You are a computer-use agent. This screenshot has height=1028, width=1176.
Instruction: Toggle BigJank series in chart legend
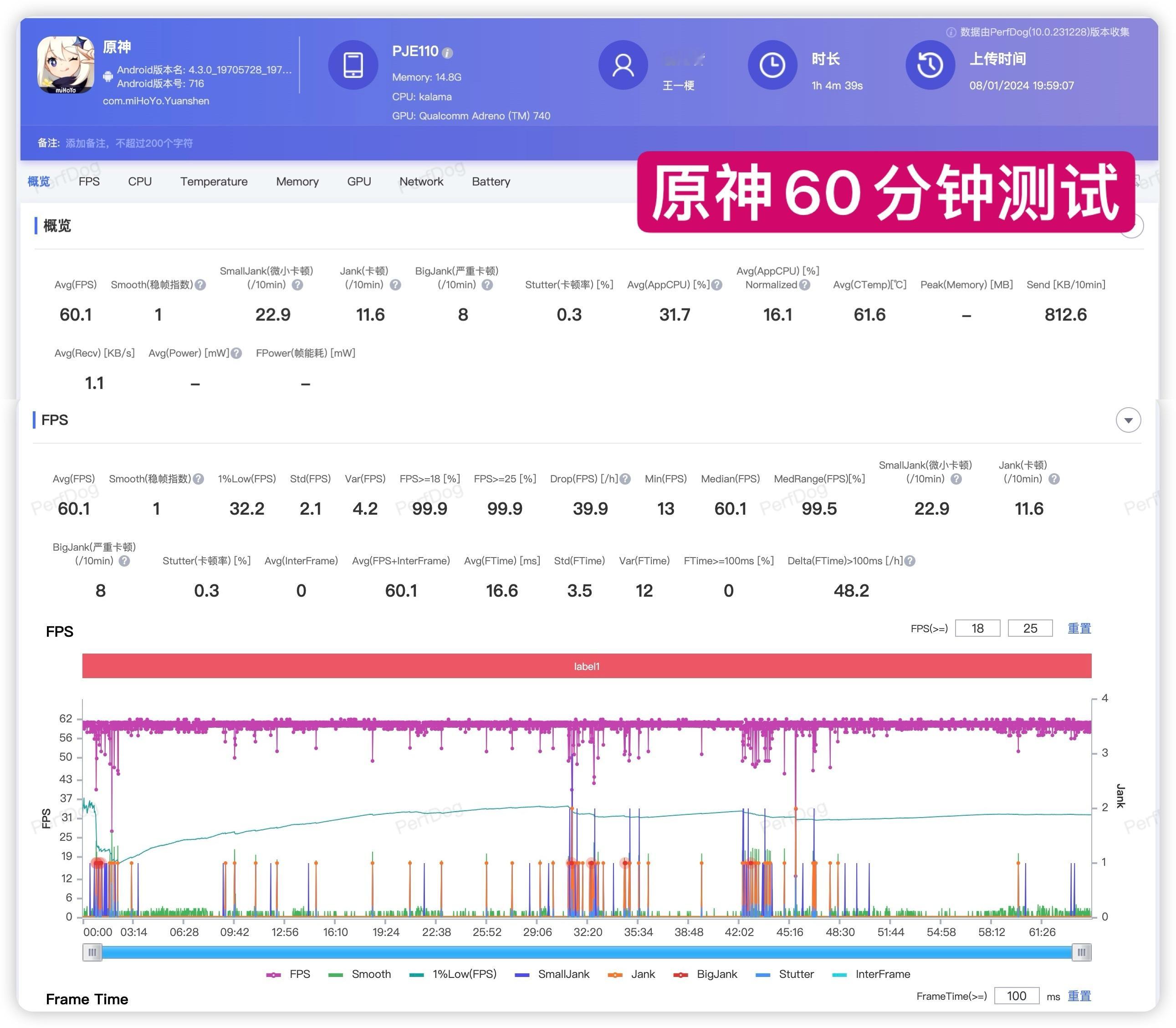point(705,974)
